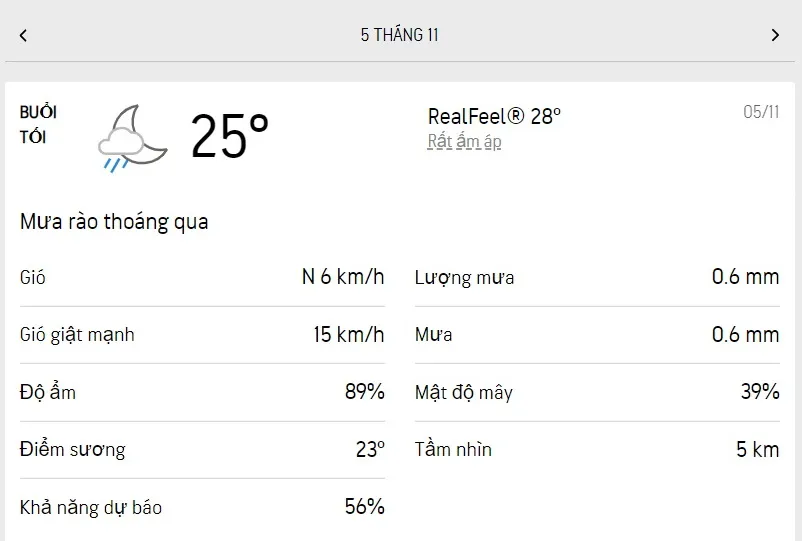Click the Lượng mưa precipitation label

(464, 277)
